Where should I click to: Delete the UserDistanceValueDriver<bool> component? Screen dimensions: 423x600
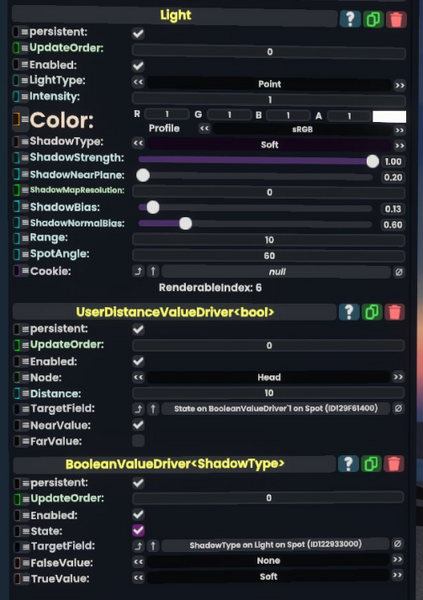395,312
